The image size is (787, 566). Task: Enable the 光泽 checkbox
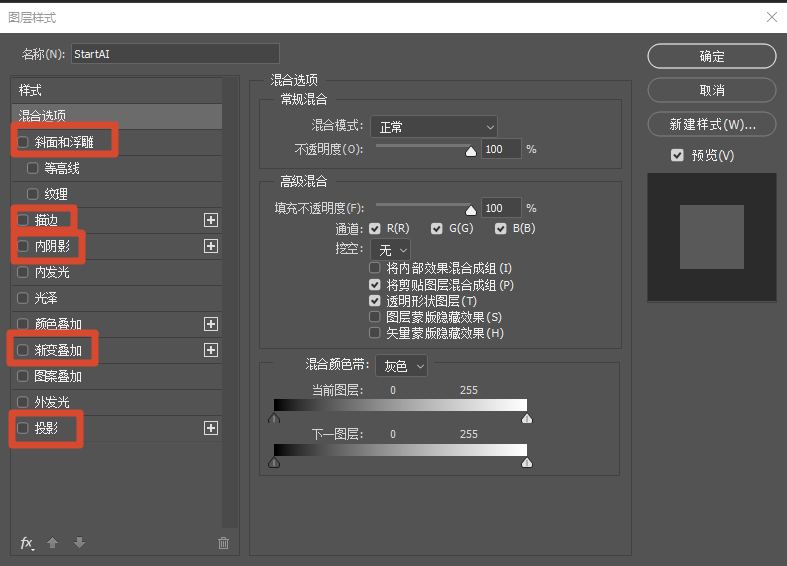[x=23, y=298]
